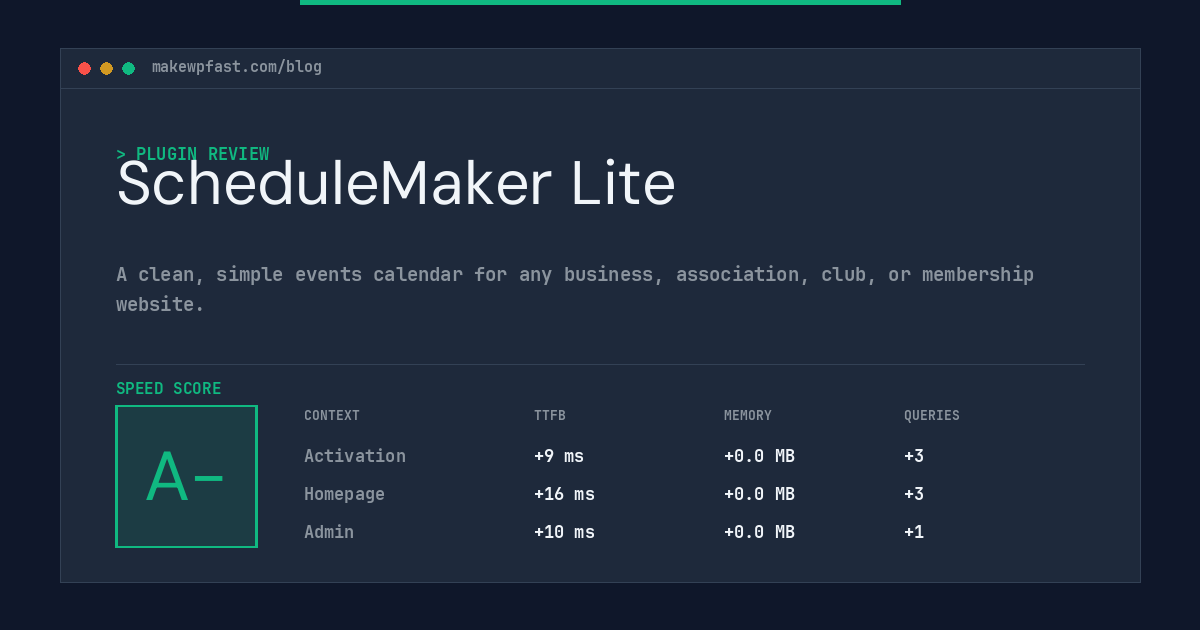
Task: Click the +10 ms Admin TTFB value
Action: point(564,532)
